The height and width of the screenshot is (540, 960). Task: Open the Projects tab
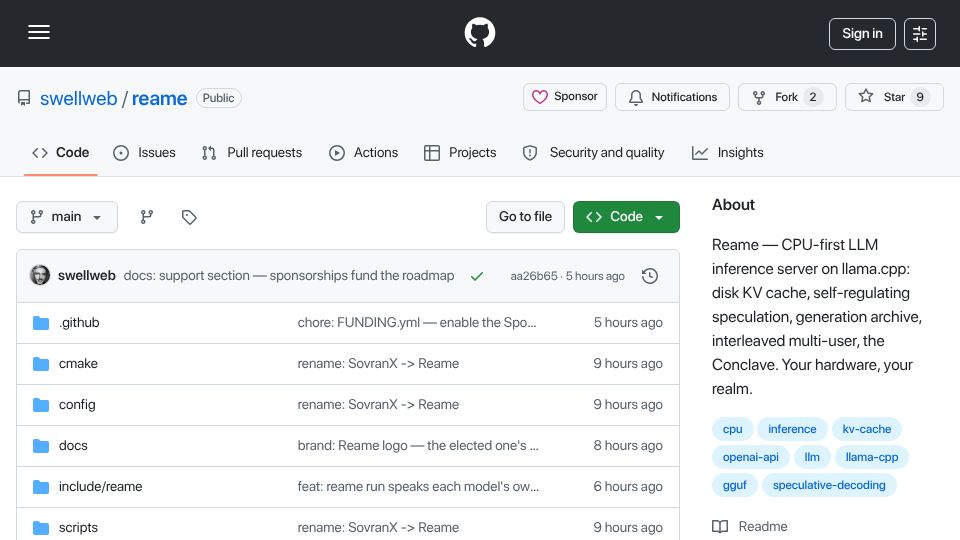tap(460, 152)
